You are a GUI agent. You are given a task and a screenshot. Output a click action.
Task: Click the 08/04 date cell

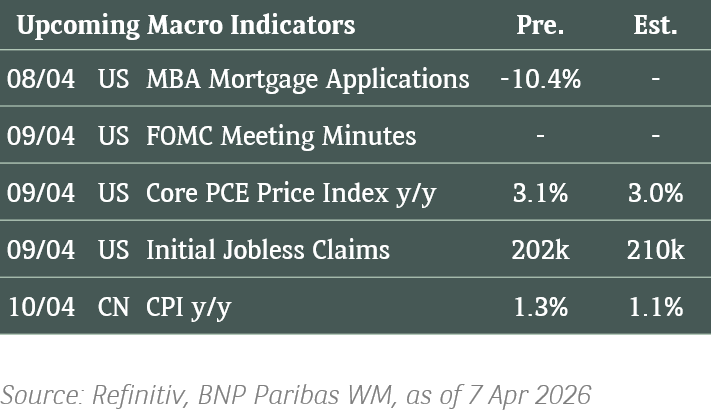[x=41, y=79]
